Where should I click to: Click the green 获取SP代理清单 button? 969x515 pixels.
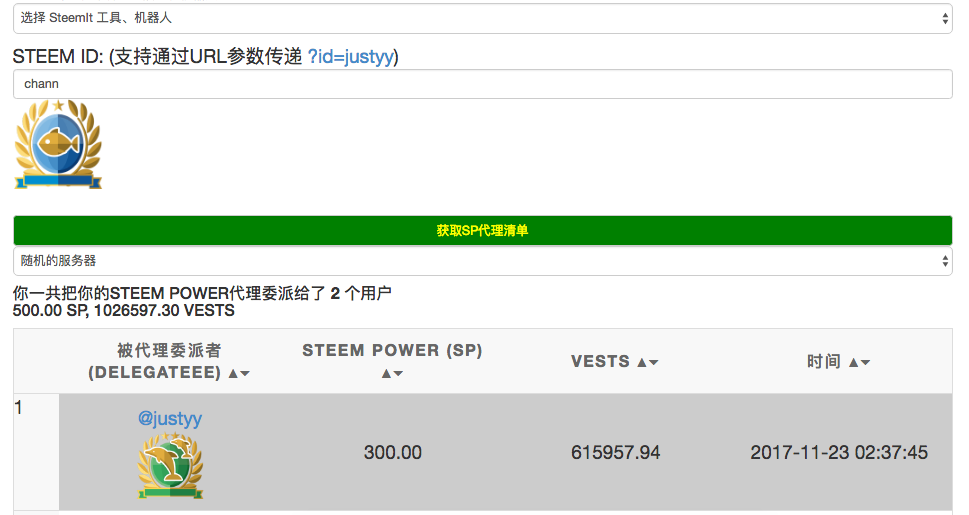tap(482, 231)
